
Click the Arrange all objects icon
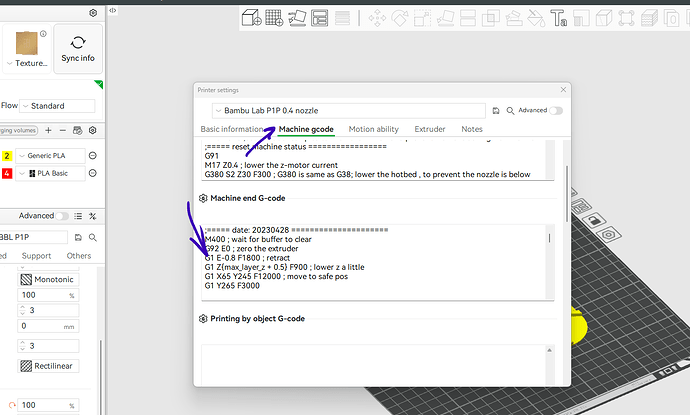319,18
